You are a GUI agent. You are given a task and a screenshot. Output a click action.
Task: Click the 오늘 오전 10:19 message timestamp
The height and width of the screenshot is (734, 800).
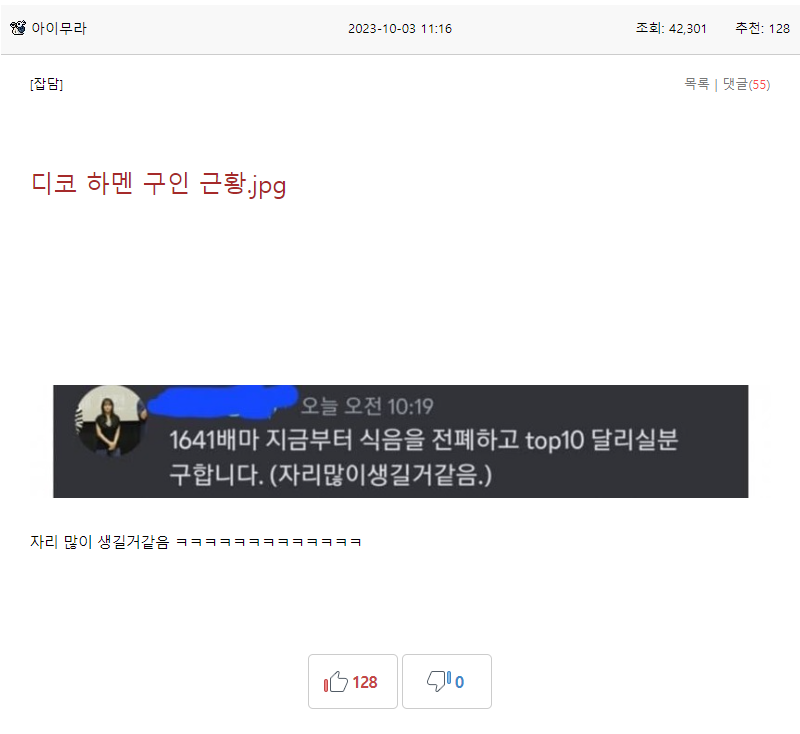coord(367,407)
